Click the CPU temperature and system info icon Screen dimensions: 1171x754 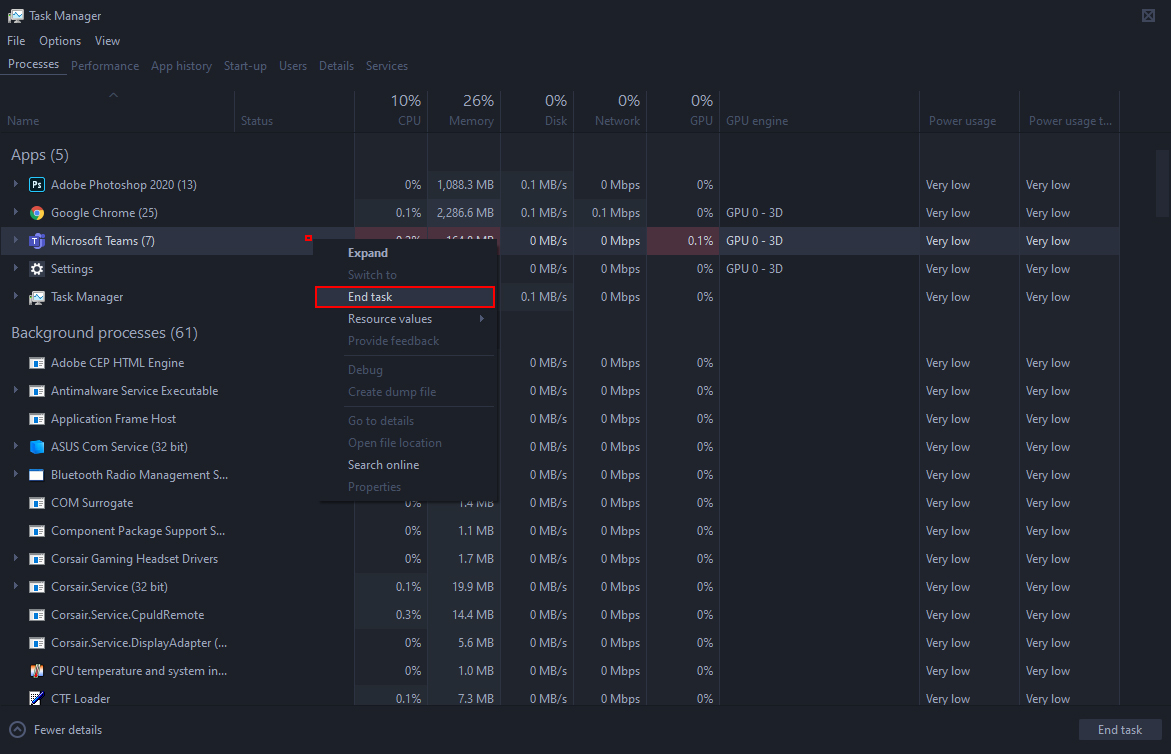[37, 671]
